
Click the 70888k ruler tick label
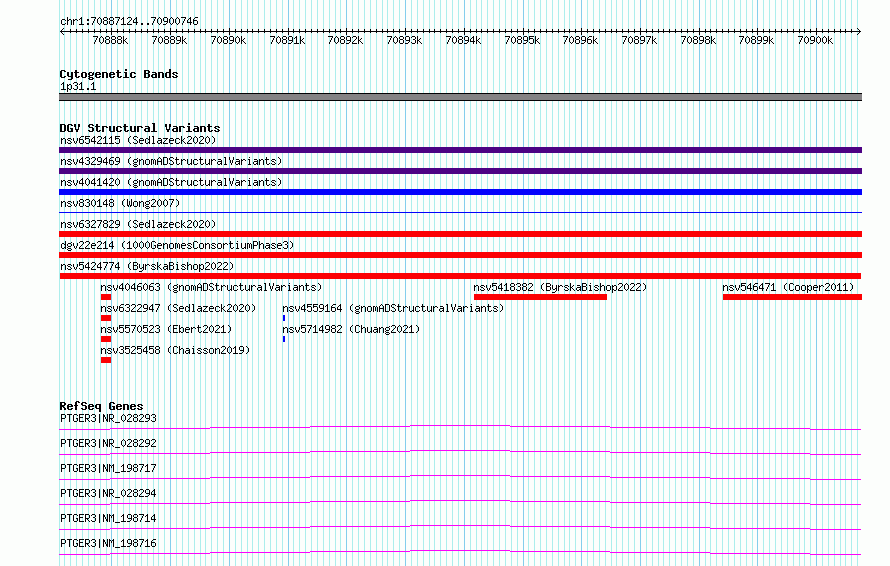110,40
